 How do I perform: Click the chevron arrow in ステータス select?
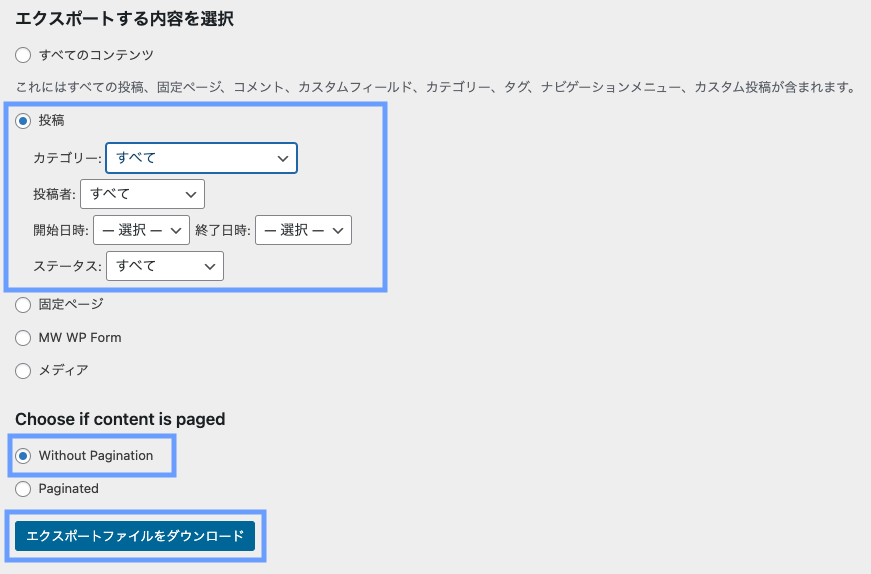[209, 266]
